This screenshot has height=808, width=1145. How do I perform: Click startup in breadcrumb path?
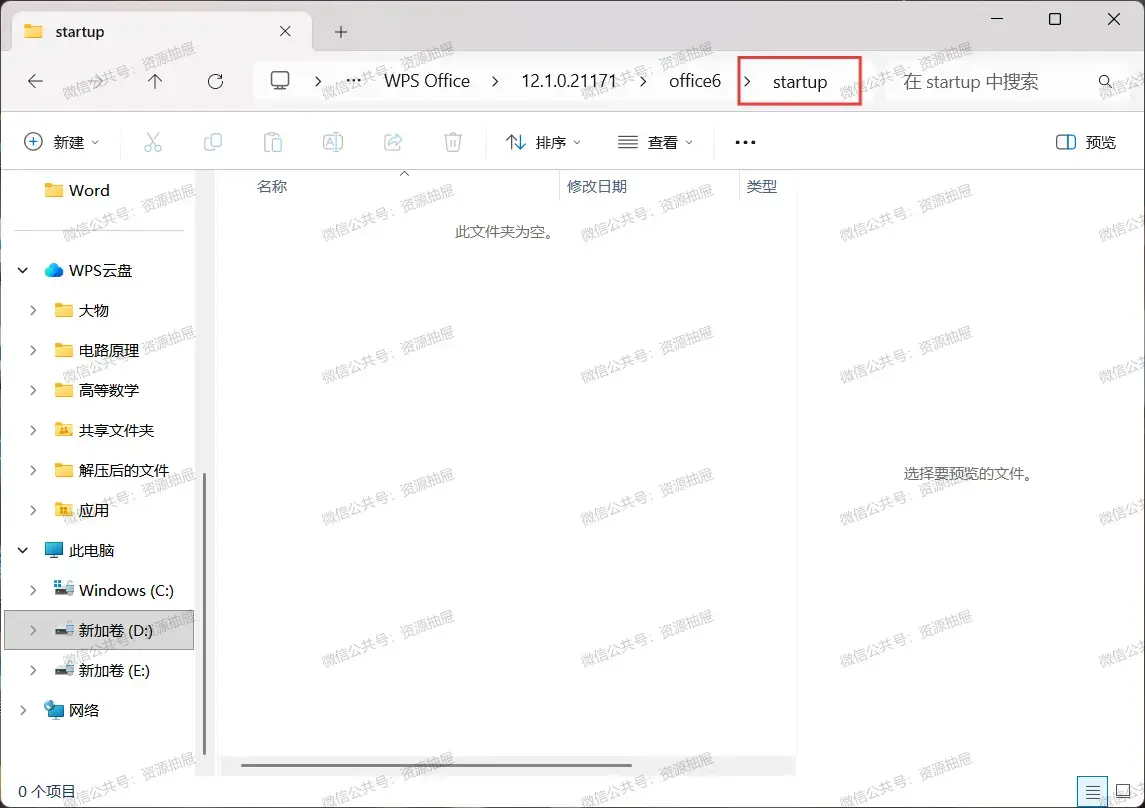pyautogui.click(x=800, y=82)
